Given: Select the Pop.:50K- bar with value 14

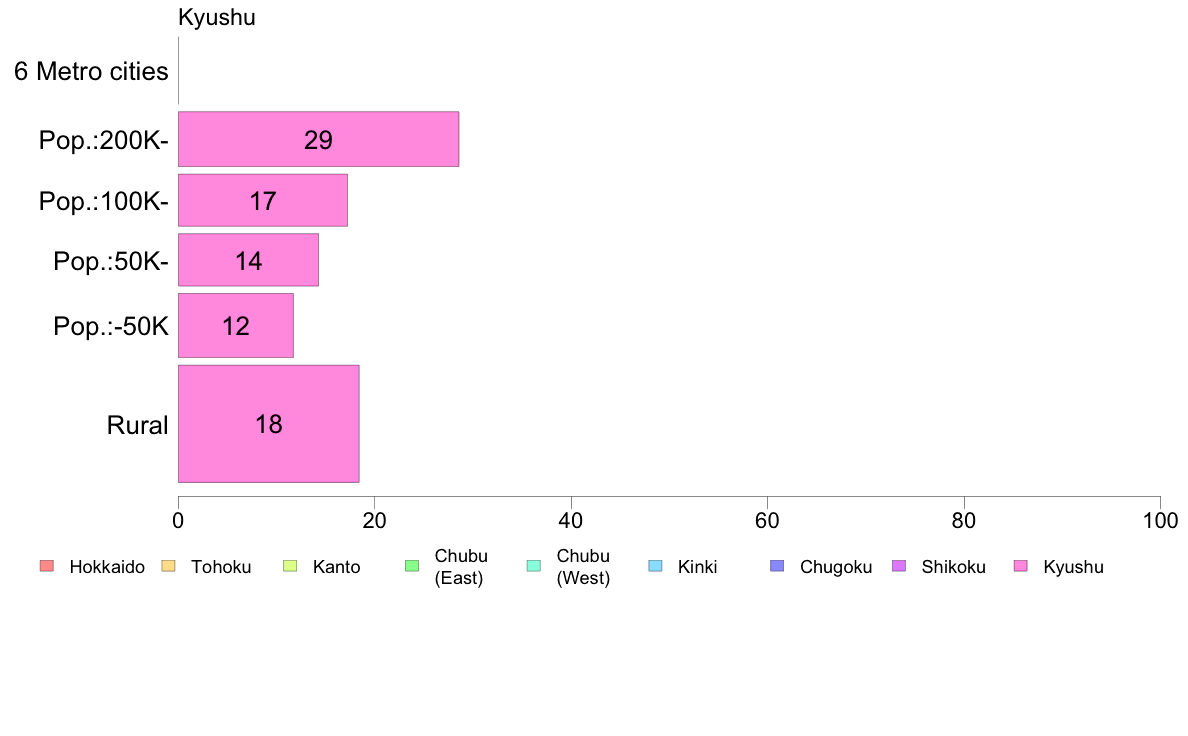Looking at the screenshot, I should pyautogui.click(x=249, y=261).
